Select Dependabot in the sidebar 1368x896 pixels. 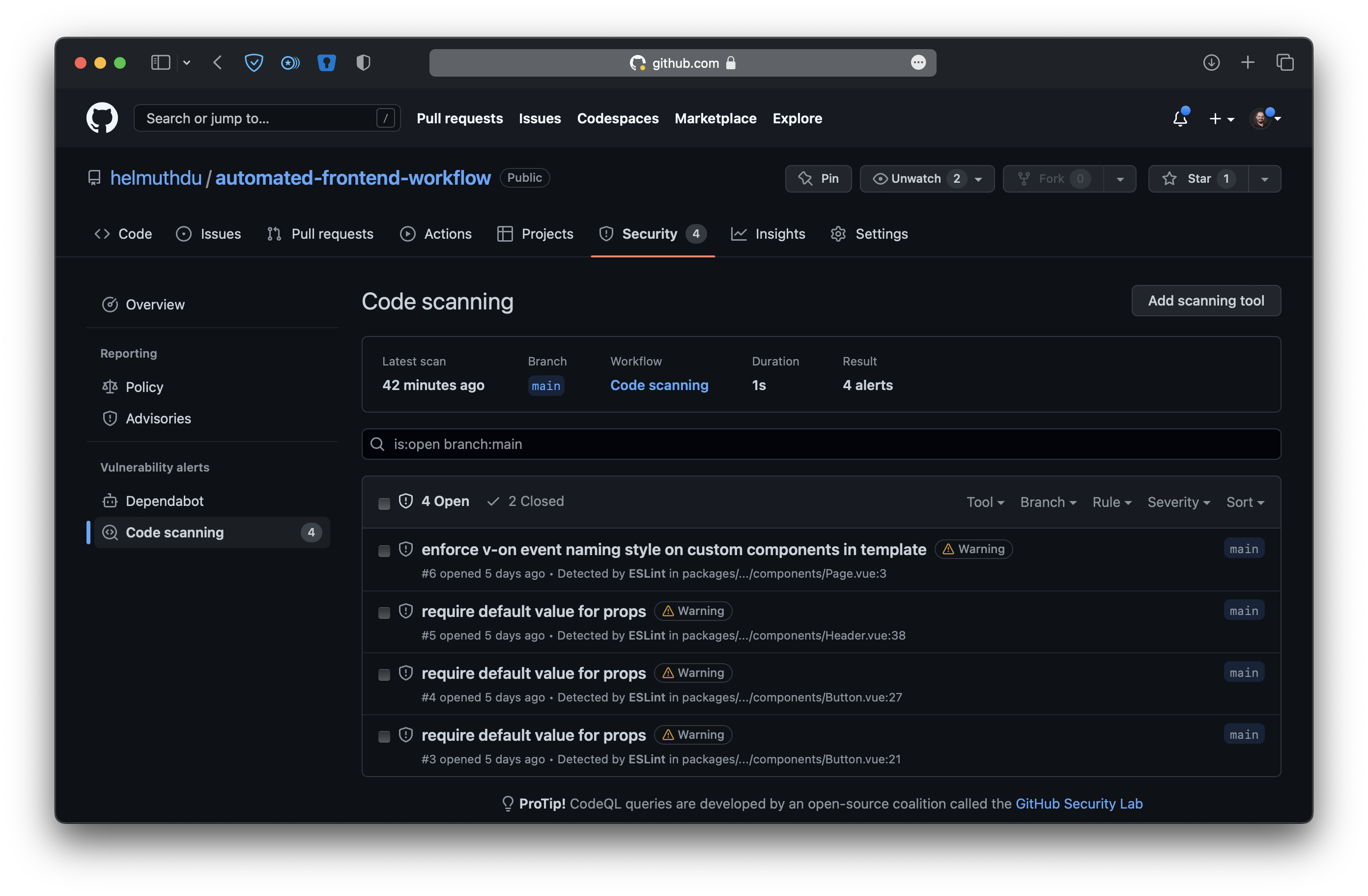(165, 501)
